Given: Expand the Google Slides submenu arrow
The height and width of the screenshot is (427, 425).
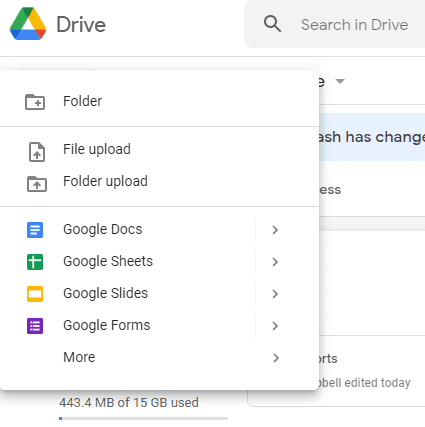Looking at the screenshot, I should point(275,294).
